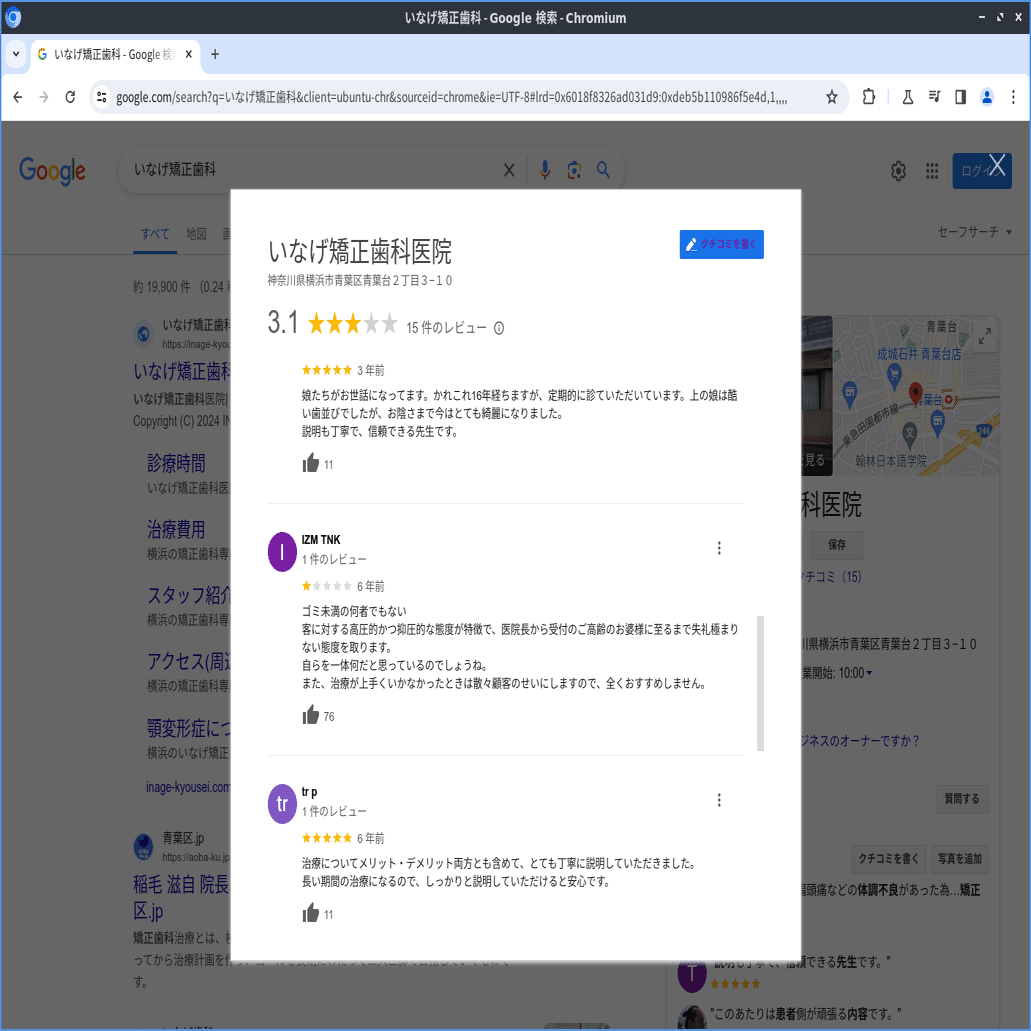
Task: Click the address bar URL
Action: (x=451, y=97)
